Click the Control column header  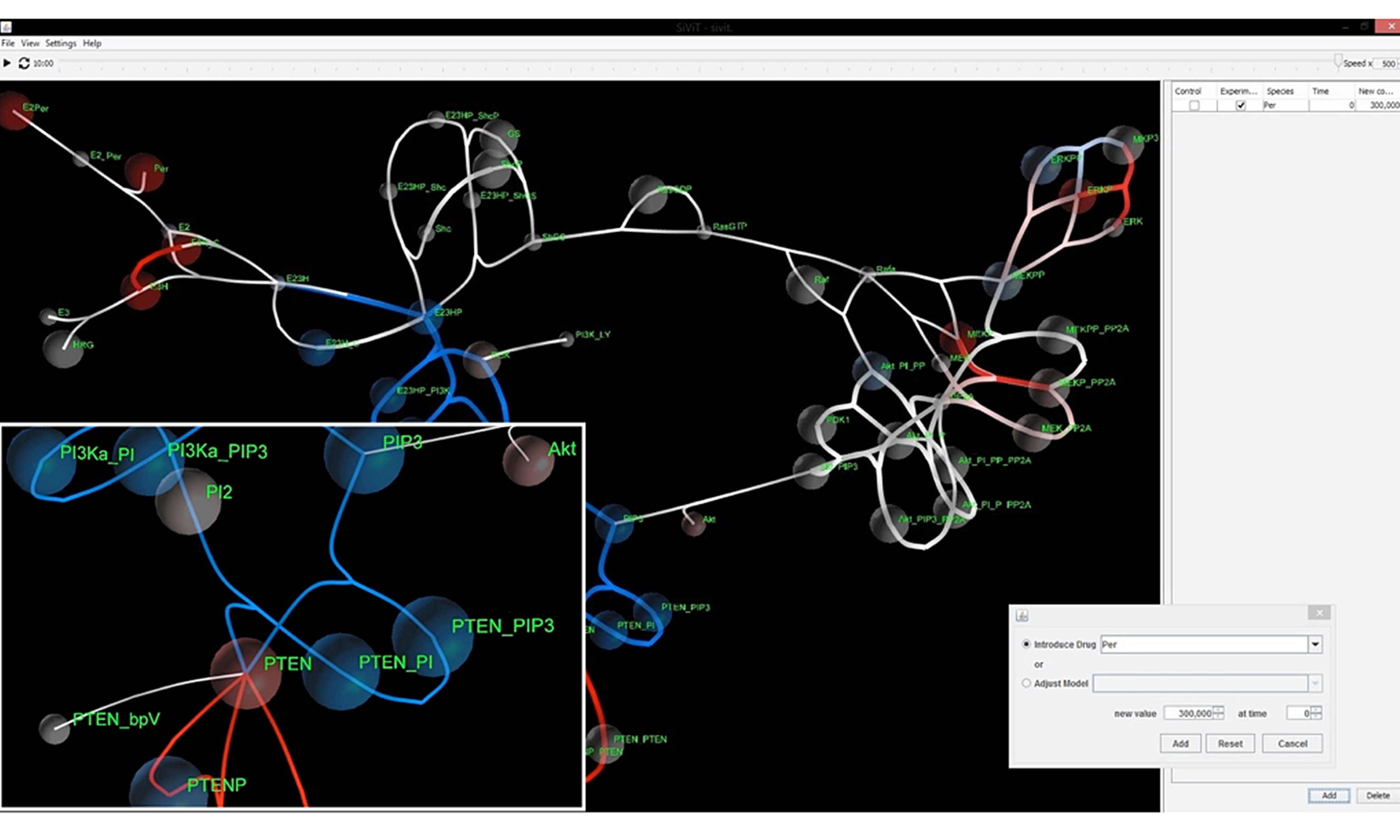pyautogui.click(x=1195, y=91)
